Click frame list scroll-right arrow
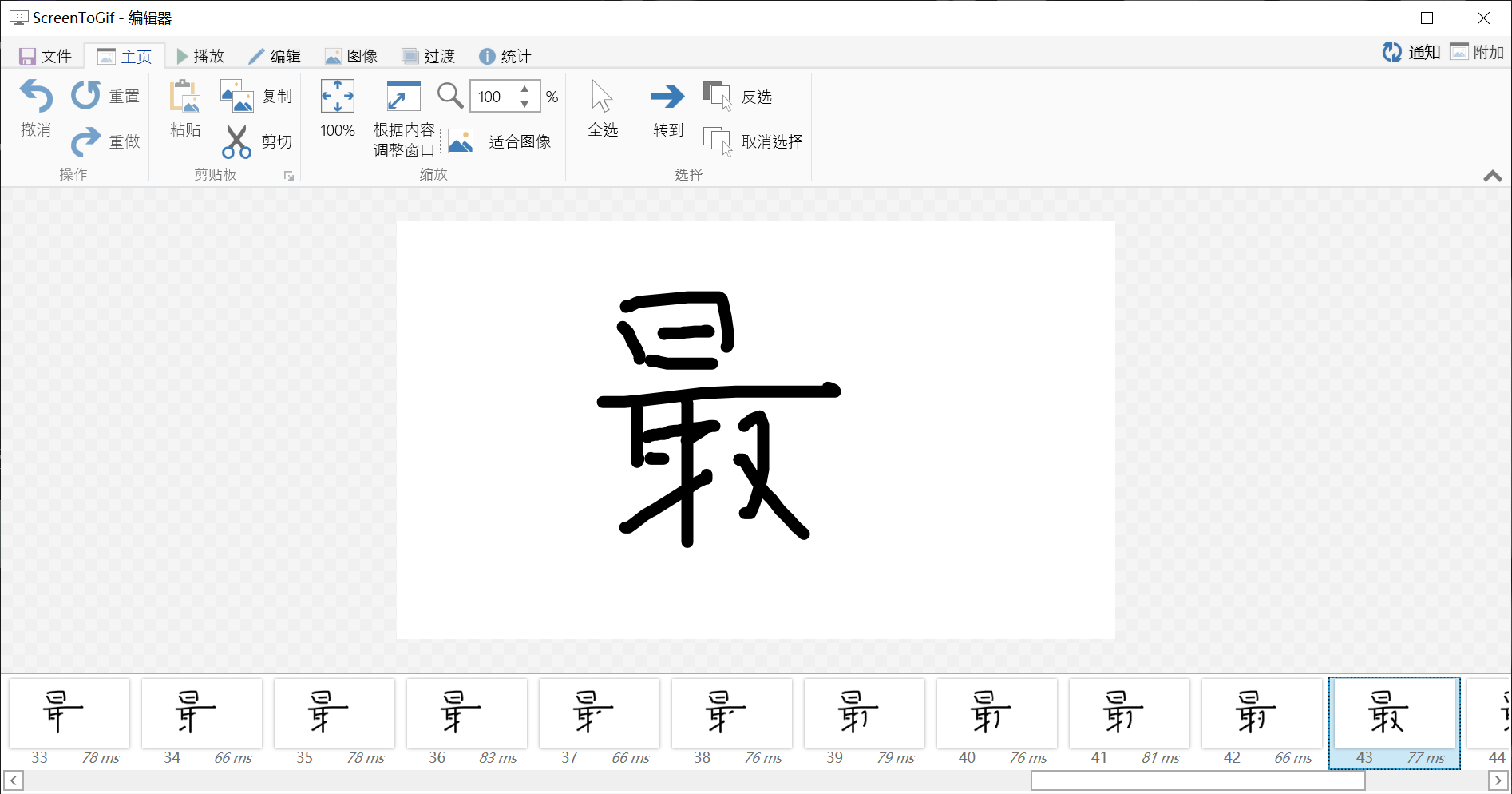1512x794 pixels. click(1498, 780)
